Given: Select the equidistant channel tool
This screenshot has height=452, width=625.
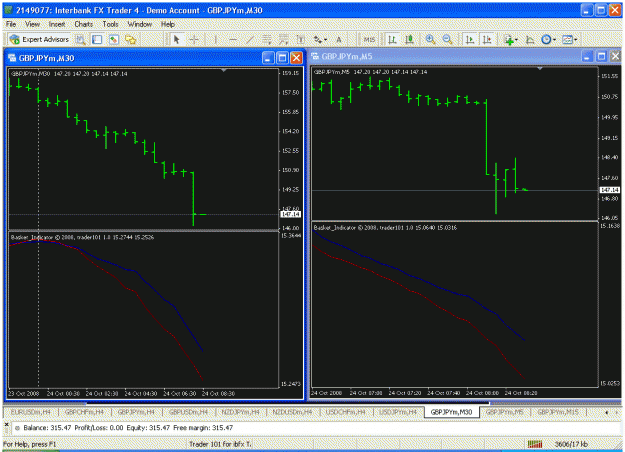Looking at the screenshot, I should (267, 39).
